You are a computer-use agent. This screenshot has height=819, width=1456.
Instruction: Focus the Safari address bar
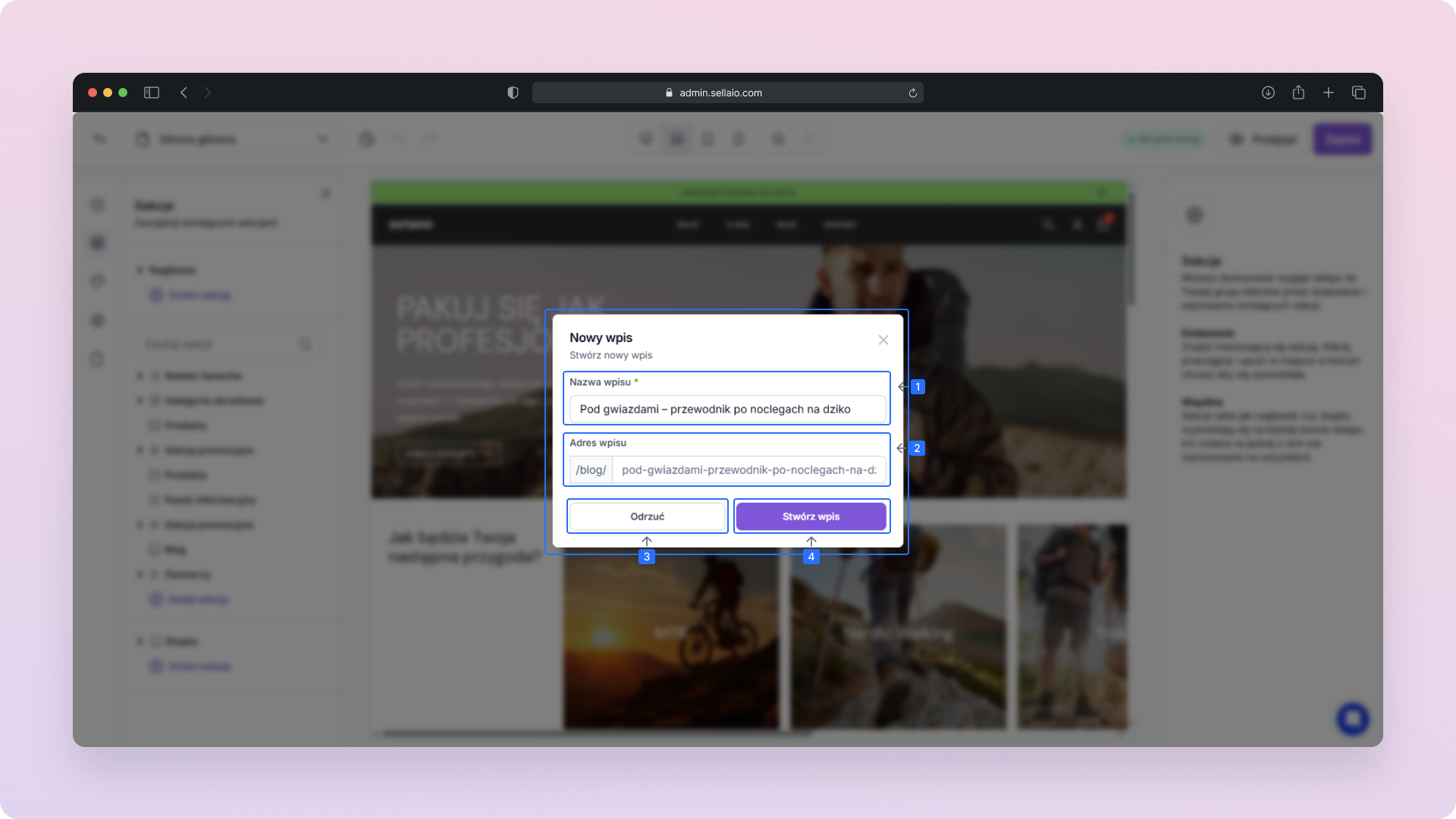tap(720, 93)
